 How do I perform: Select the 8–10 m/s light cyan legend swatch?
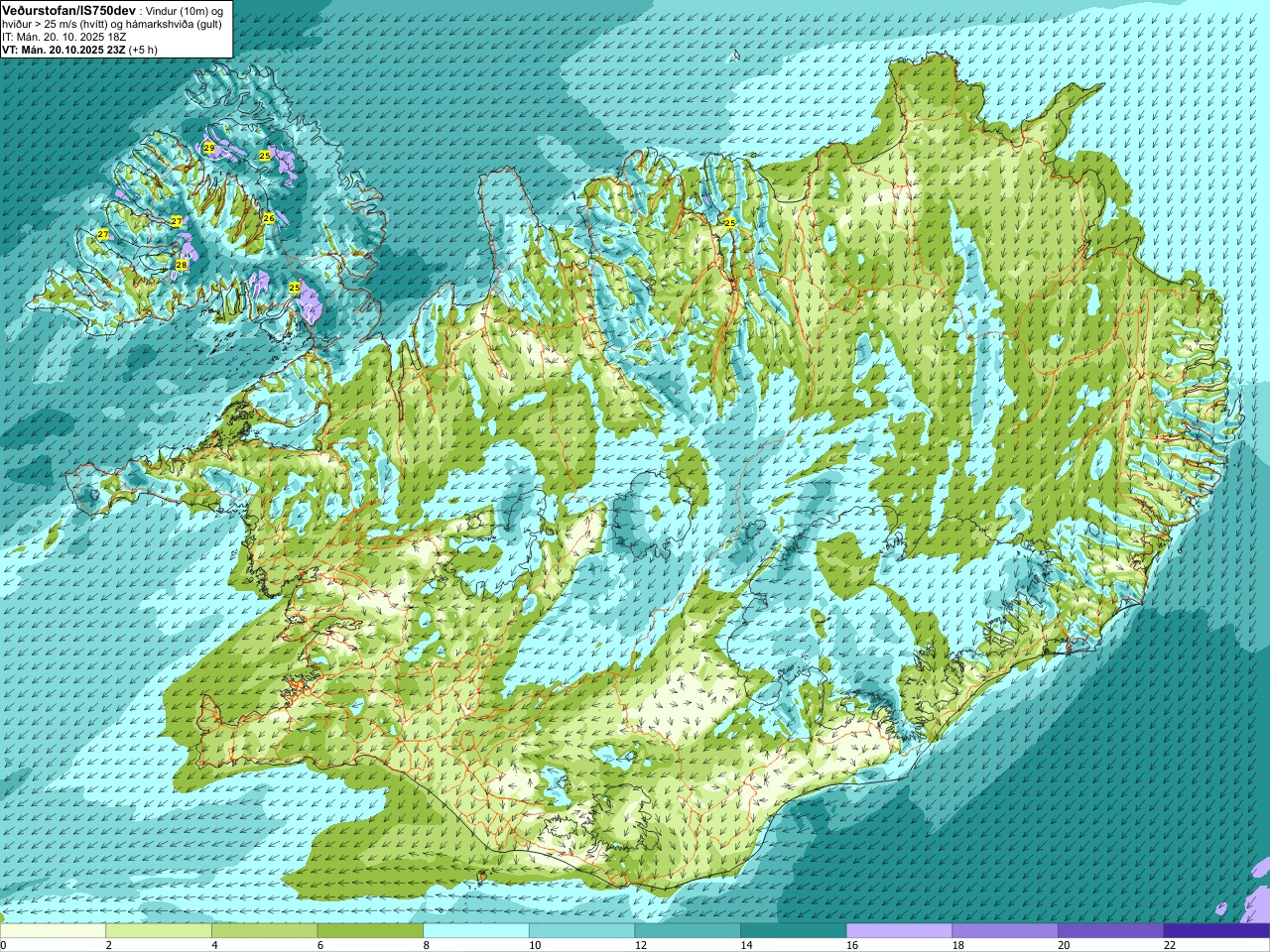point(476,931)
